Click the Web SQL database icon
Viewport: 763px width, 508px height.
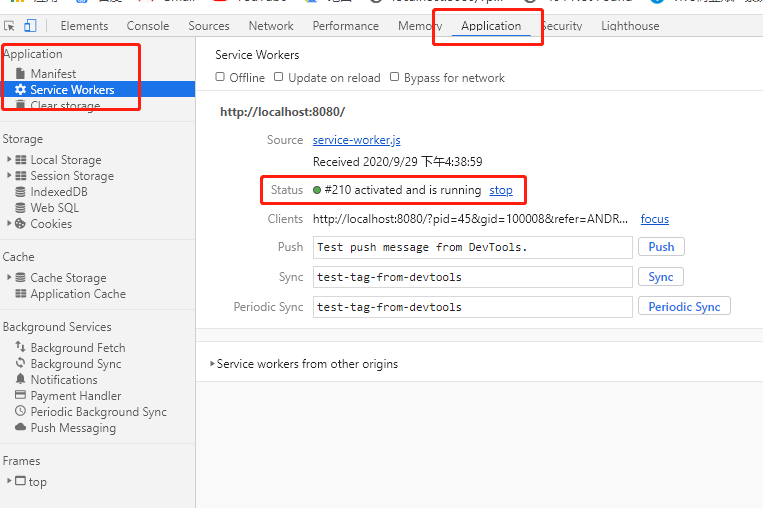pyautogui.click(x=20, y=208)
